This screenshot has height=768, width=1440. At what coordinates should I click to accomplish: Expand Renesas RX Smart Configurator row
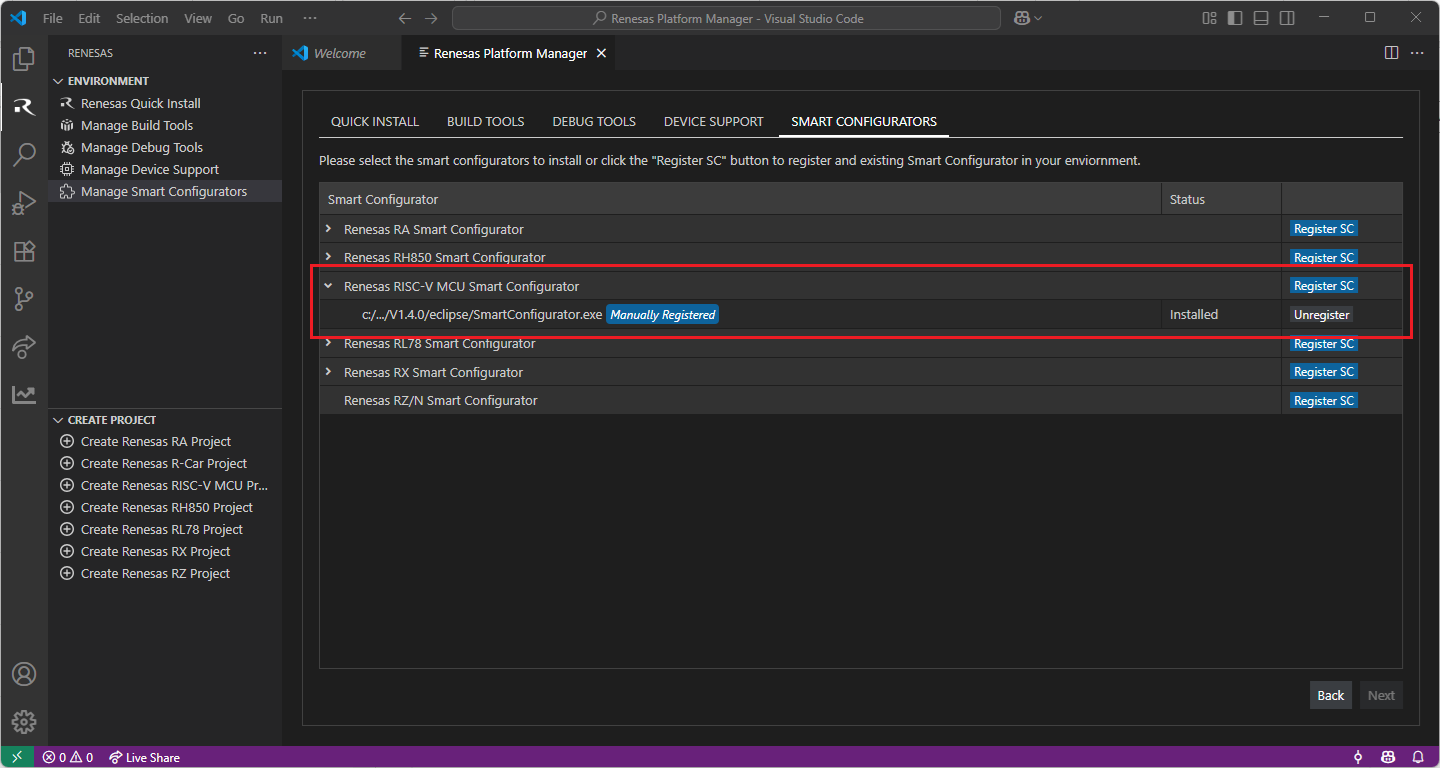pos(328,372)
